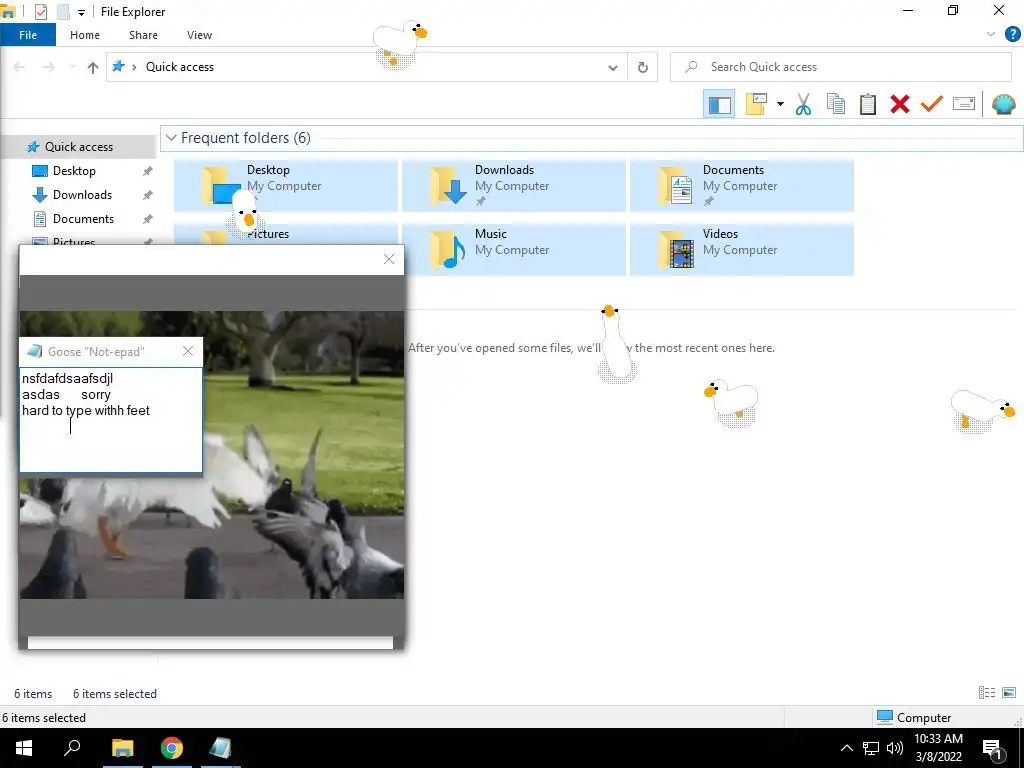Click the Paste clipboard icon
Image resolution: width=1024 pixels, height=768 pixels.
pos(867,104)
